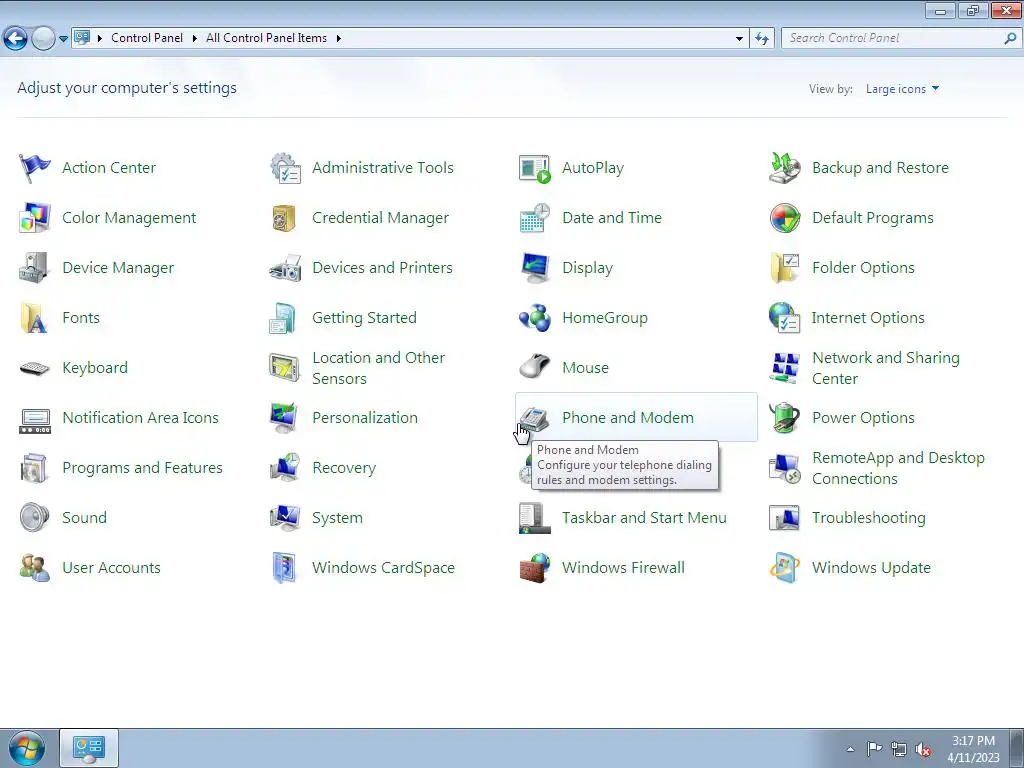Open the Sound speaker icon
This screenshot has height=768, width=1024.
[x=34, y=518]
